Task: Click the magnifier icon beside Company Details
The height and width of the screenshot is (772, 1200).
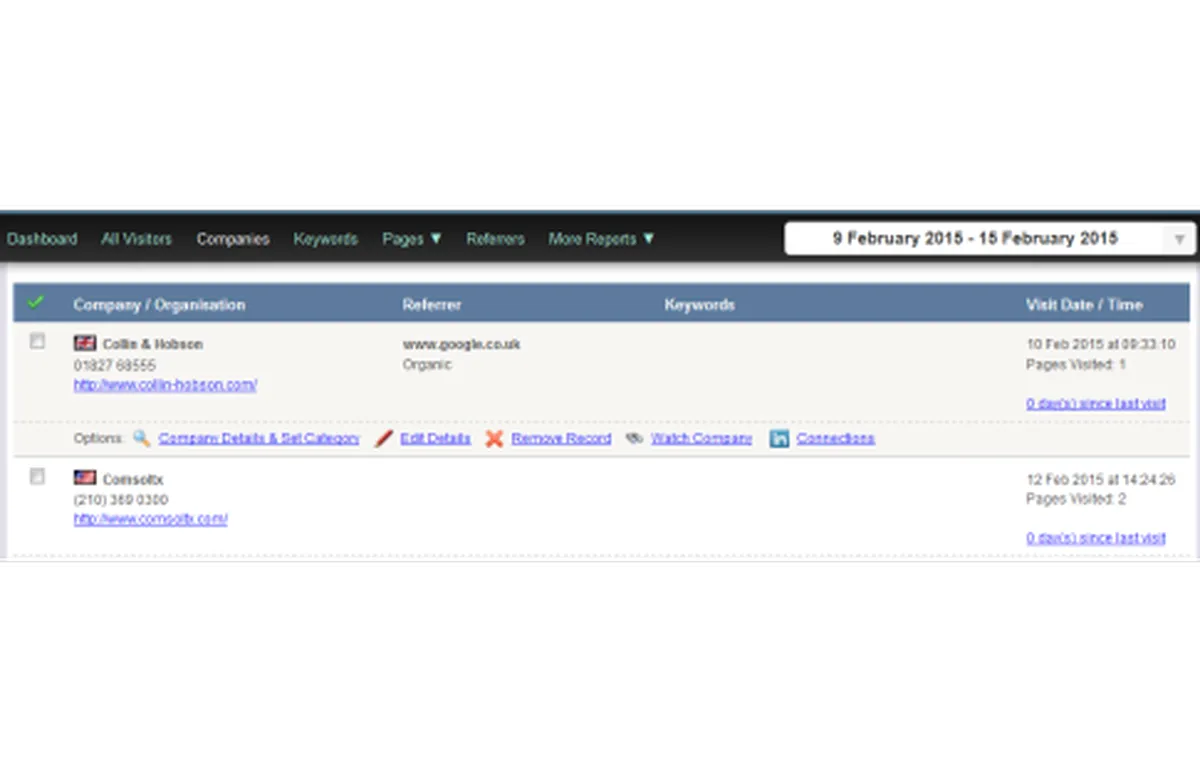Action: (x=141, y=438)
